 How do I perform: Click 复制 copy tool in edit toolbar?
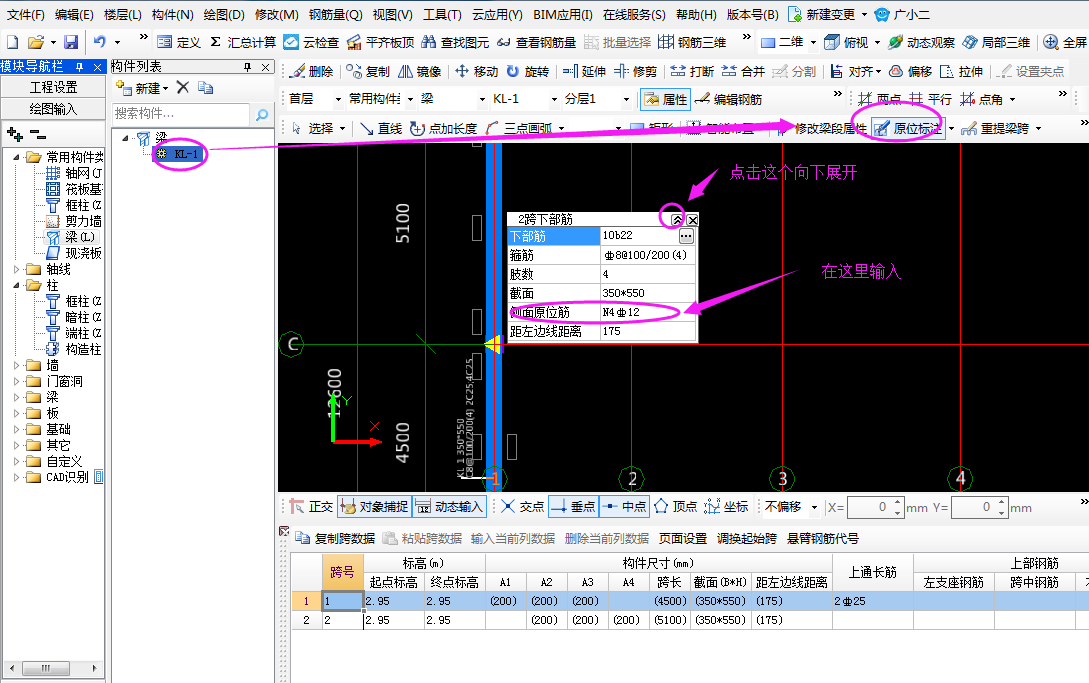[368, 72]
